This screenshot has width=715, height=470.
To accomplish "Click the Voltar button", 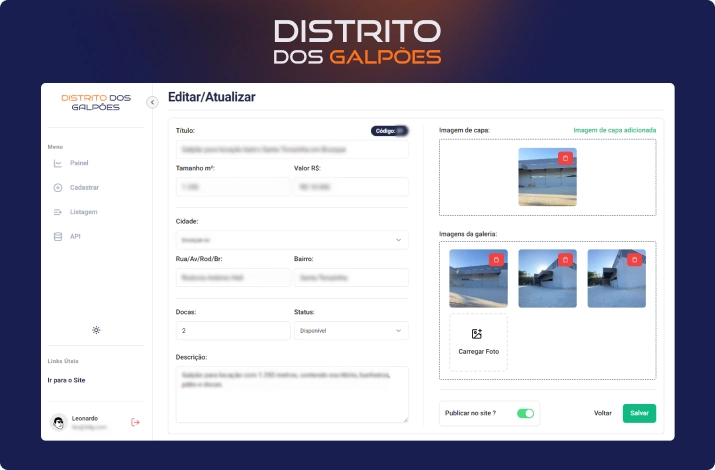I will (602, 413).
